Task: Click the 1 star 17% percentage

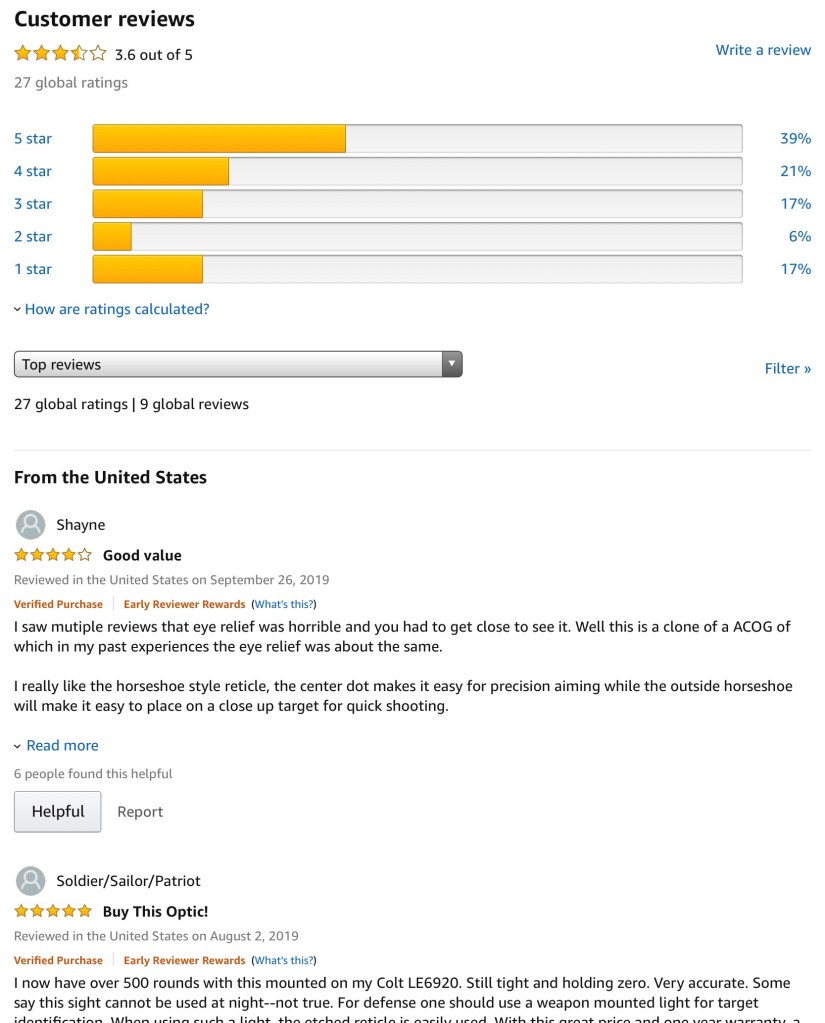Action: 795,269
